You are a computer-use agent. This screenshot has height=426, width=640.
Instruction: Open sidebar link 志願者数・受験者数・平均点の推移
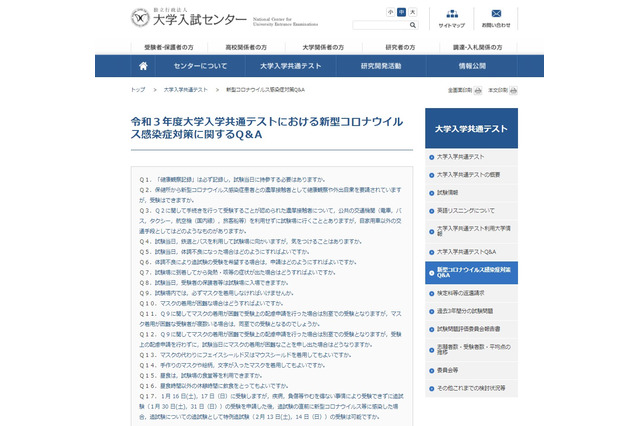[x=471, y=350]
